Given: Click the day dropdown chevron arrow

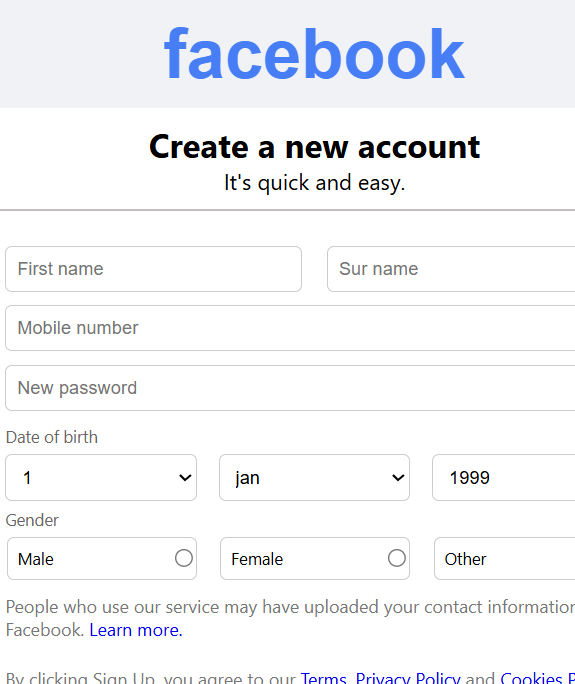Looking at the screenshot, I should coord(185,478).
